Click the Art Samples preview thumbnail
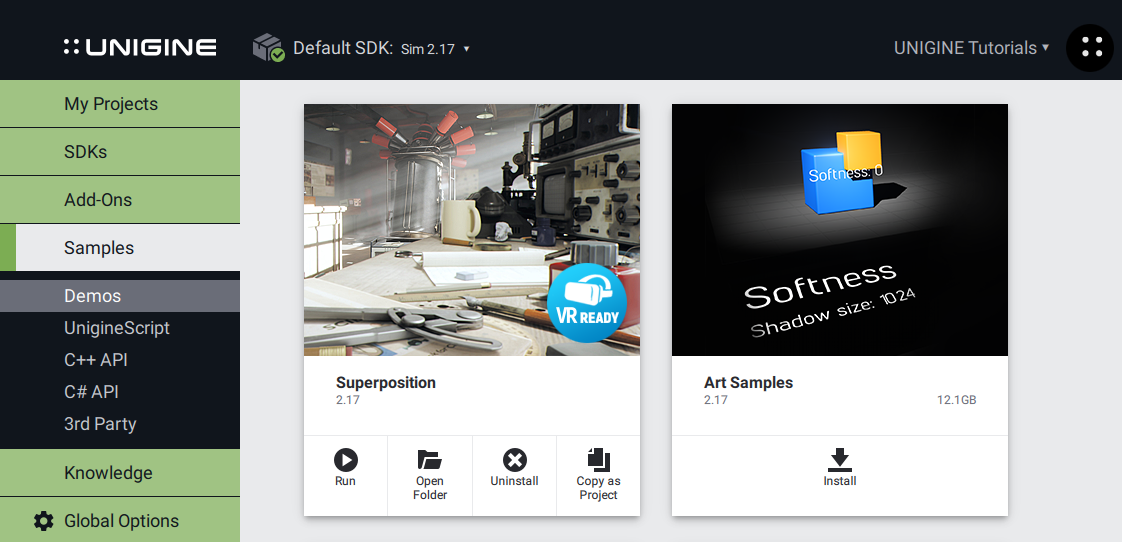Screen dimensions: 1122x542 pos(839,230)
